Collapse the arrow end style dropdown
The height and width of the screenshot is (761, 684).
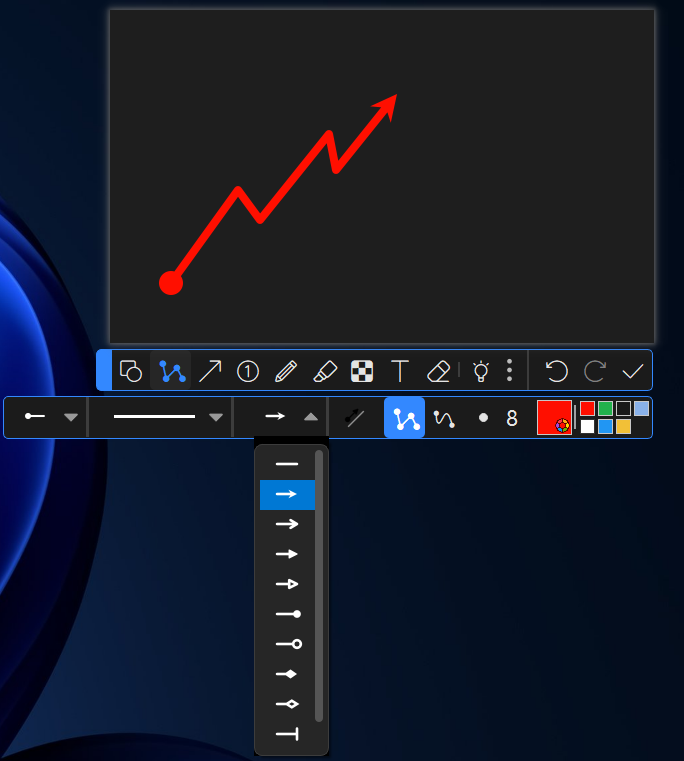pos(311,417)
